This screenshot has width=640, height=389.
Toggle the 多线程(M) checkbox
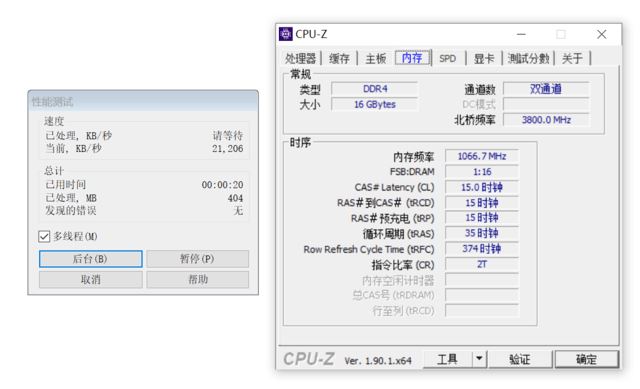(x=44, y=236)
